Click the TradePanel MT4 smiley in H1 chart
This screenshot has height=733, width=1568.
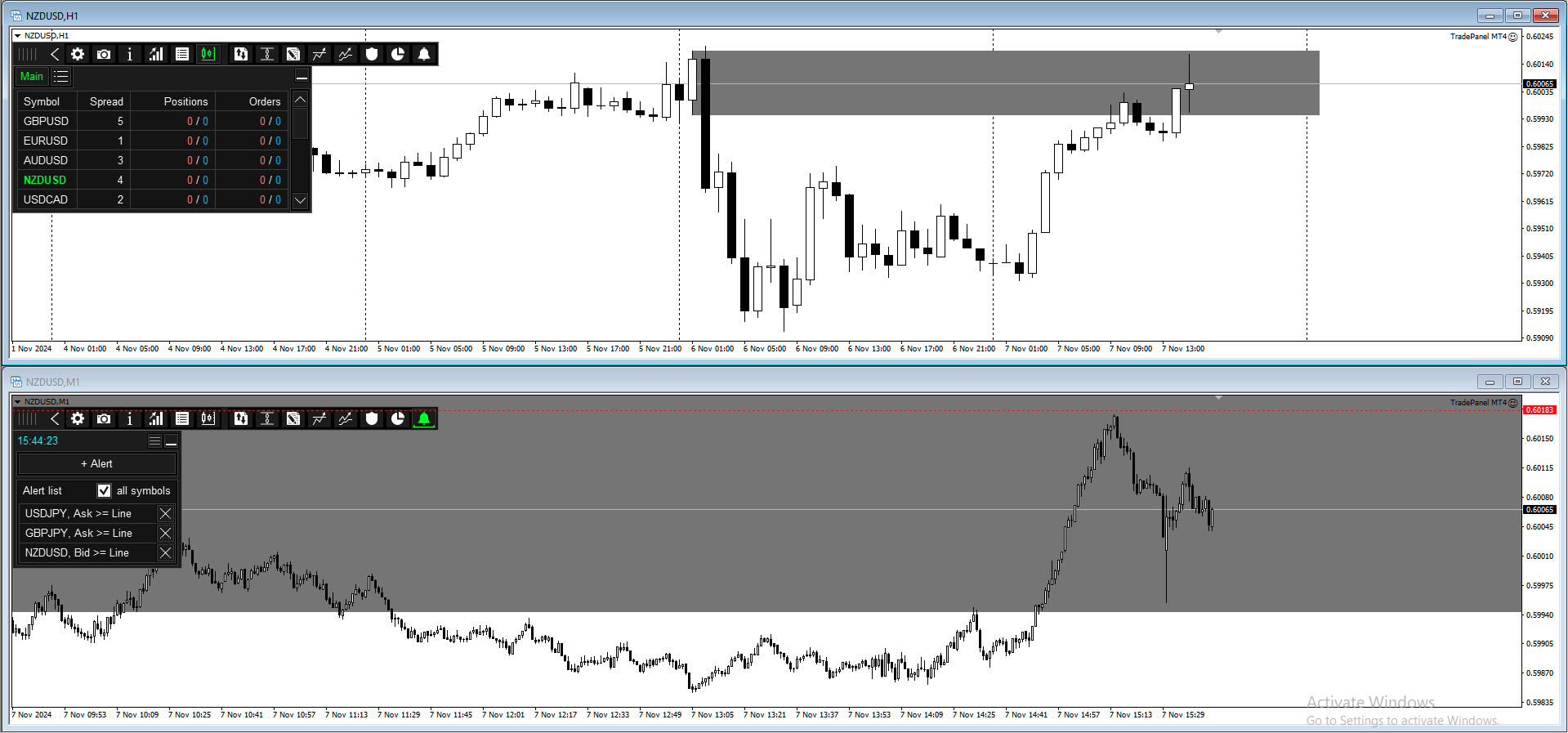1513,37
